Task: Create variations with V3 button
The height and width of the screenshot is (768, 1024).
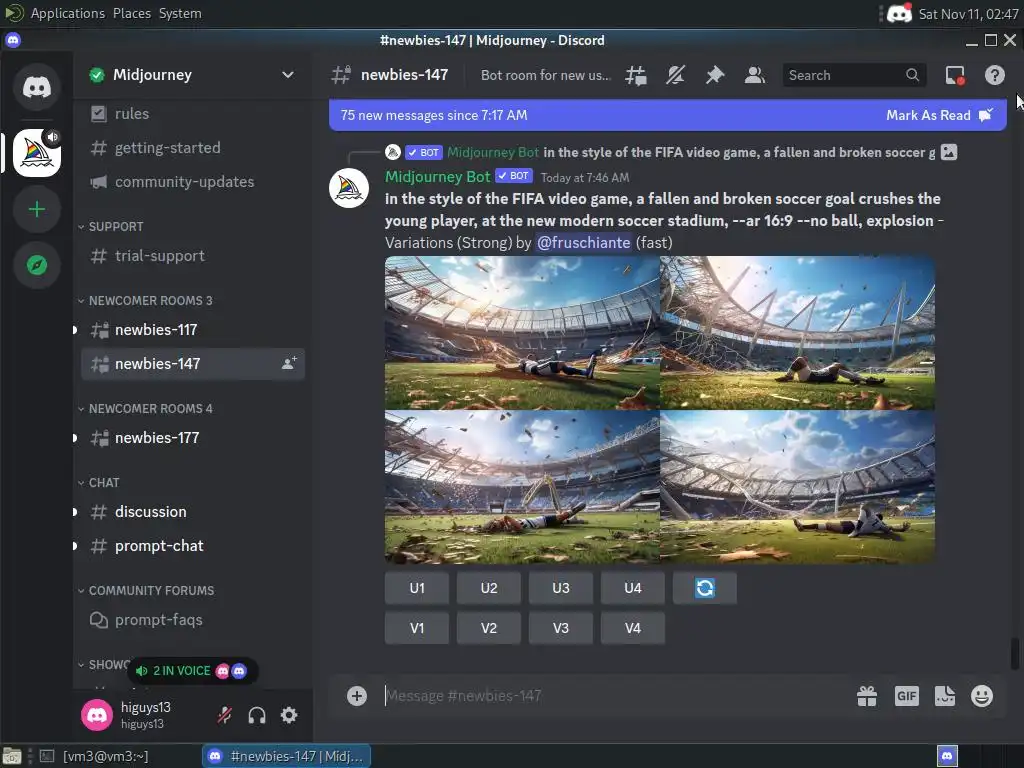Action: click(x=560, y=628)
